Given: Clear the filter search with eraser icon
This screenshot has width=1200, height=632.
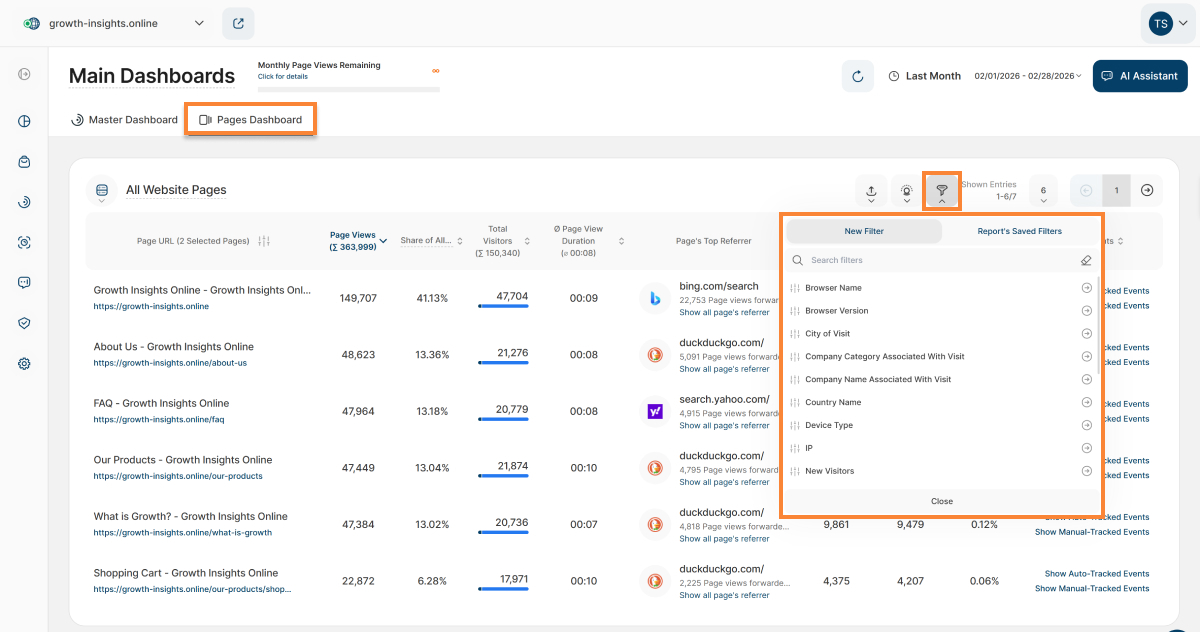Looking at the screenshot, I should pyautogui.click(x=1086, y=260).
